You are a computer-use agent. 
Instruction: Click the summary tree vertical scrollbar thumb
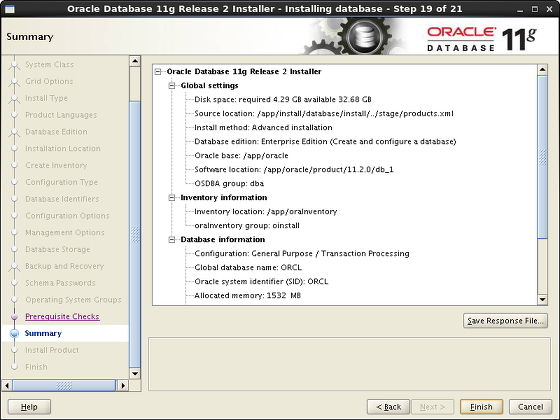[x=542, y=157]
